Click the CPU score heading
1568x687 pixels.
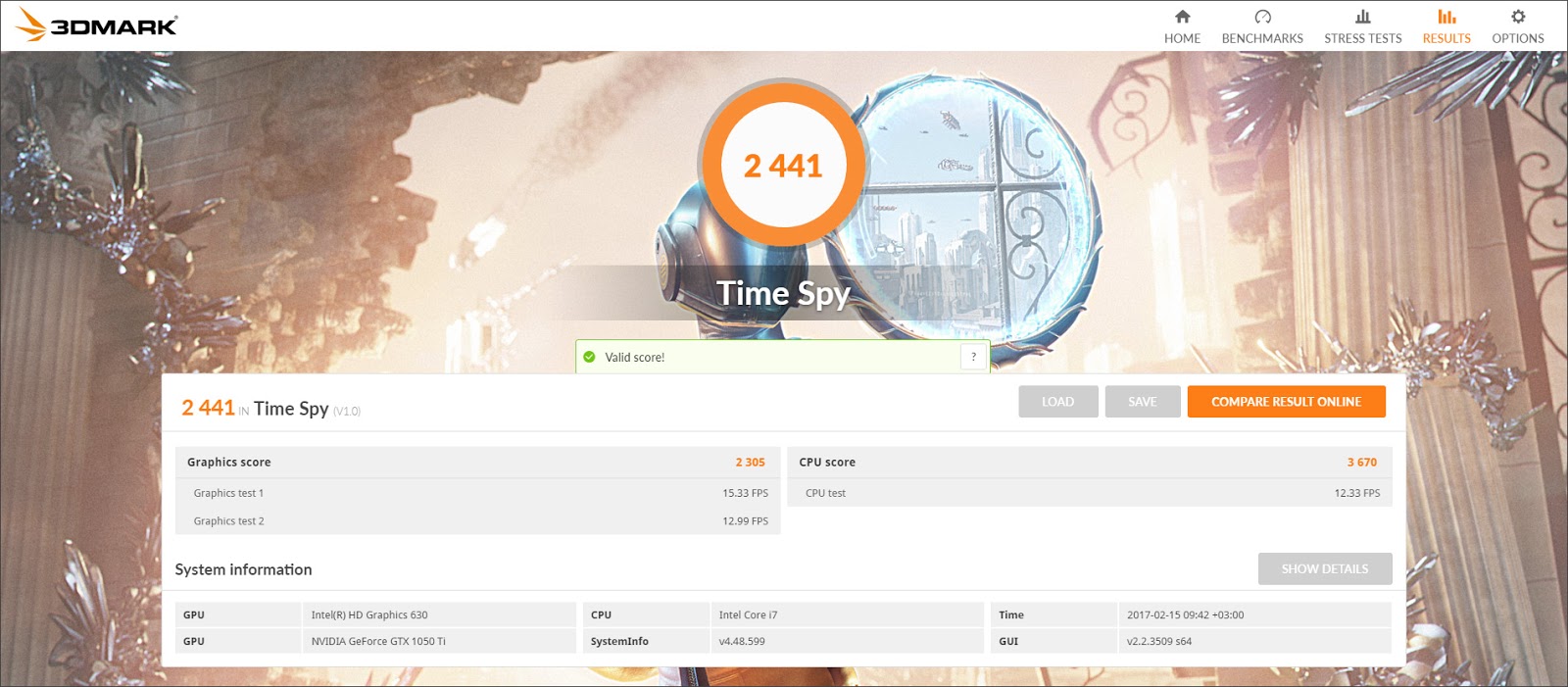827,463
